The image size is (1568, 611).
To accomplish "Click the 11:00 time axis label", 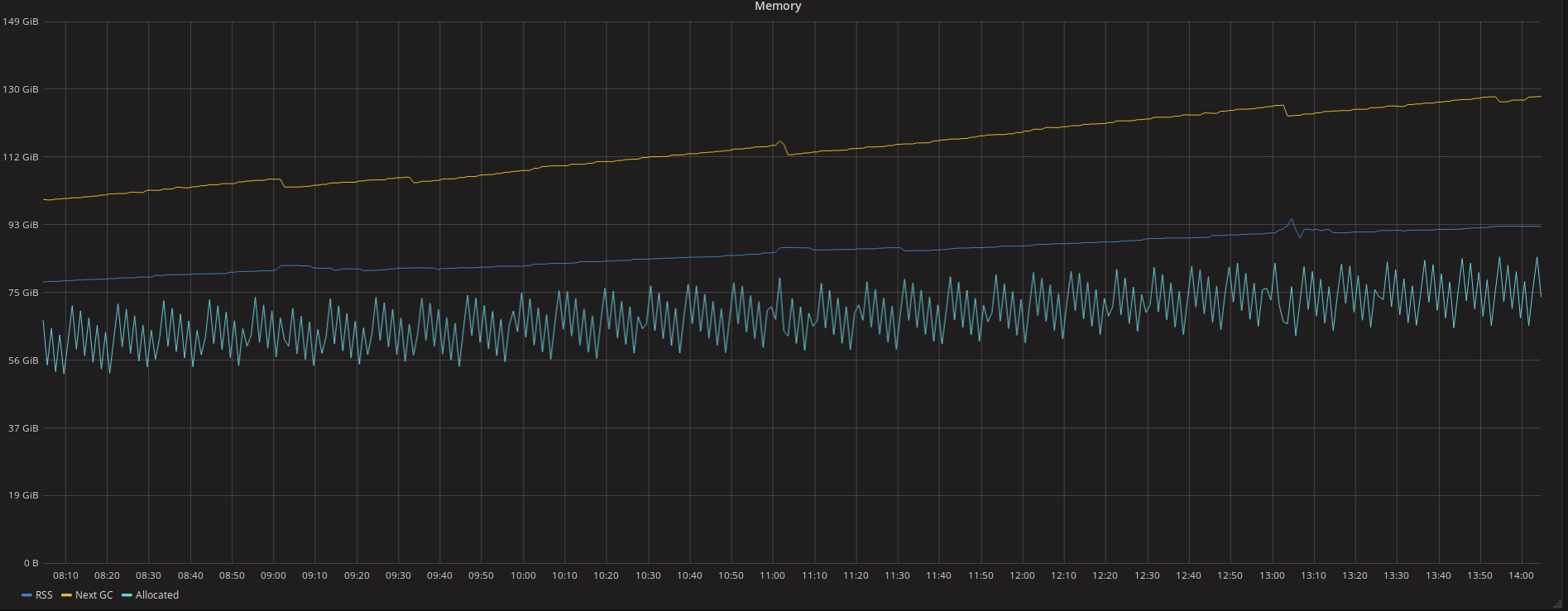I will coord(772,575).
